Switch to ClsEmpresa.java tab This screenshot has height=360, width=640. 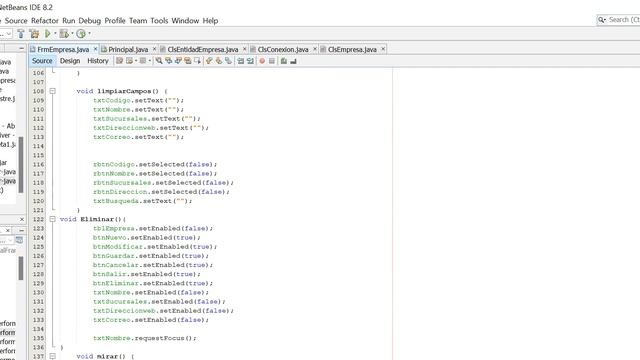click(x=352, y=49)
